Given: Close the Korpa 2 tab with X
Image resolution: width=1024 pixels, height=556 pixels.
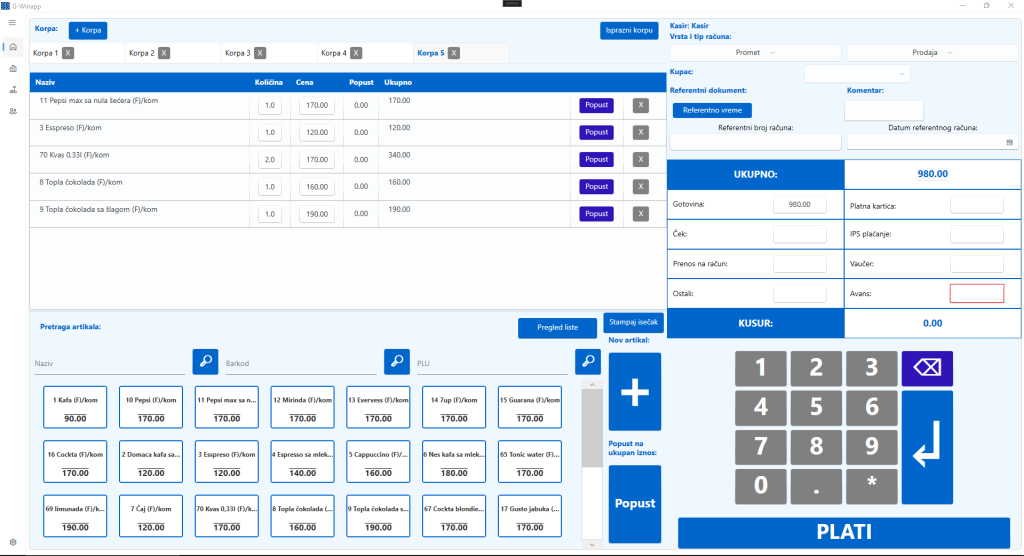Looking at the screenshot, I should [x=164, y=53].
